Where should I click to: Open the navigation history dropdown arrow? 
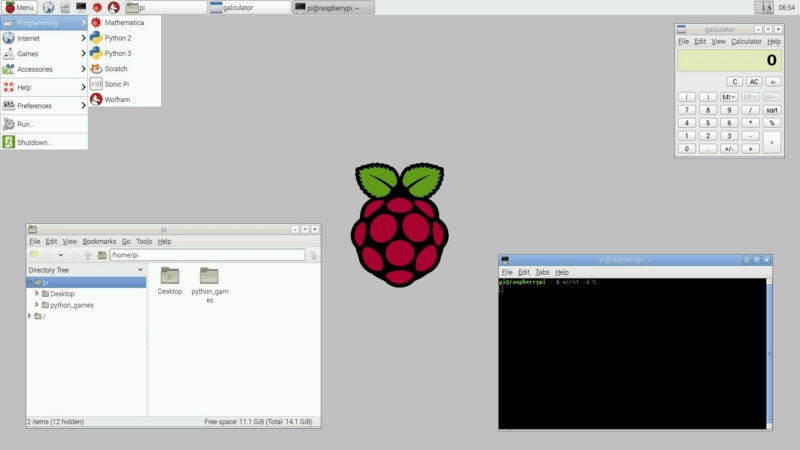(61, 255)
